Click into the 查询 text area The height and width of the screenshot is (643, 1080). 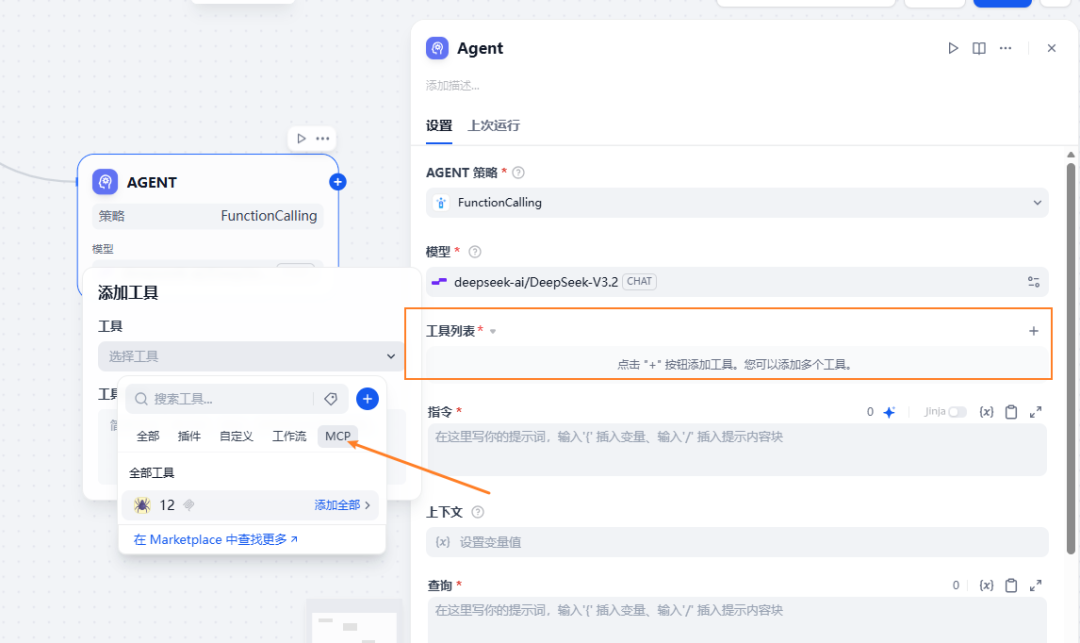click(x=737, y=620)
